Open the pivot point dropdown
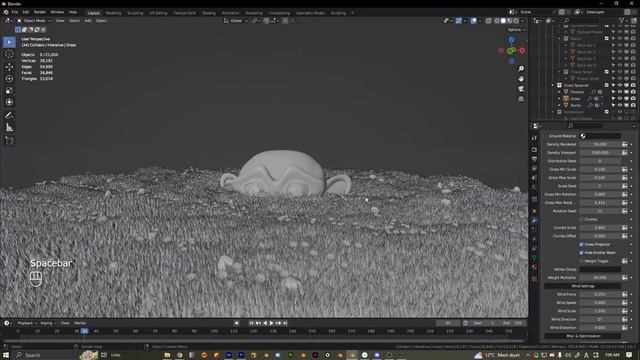 click(x=256, y=20)
